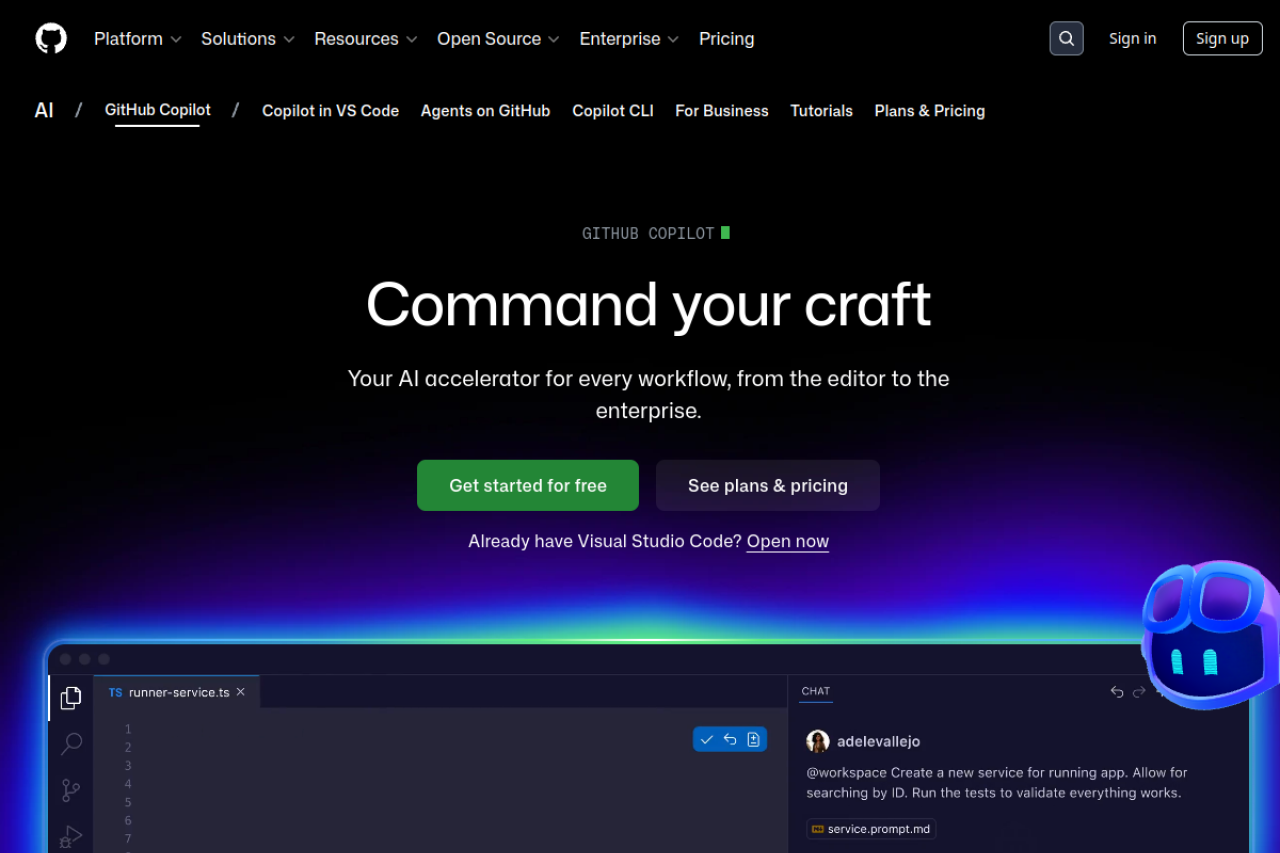Click the redo arrow in the Chat panel header
1280x853 pixels.
coord(1139,691)
